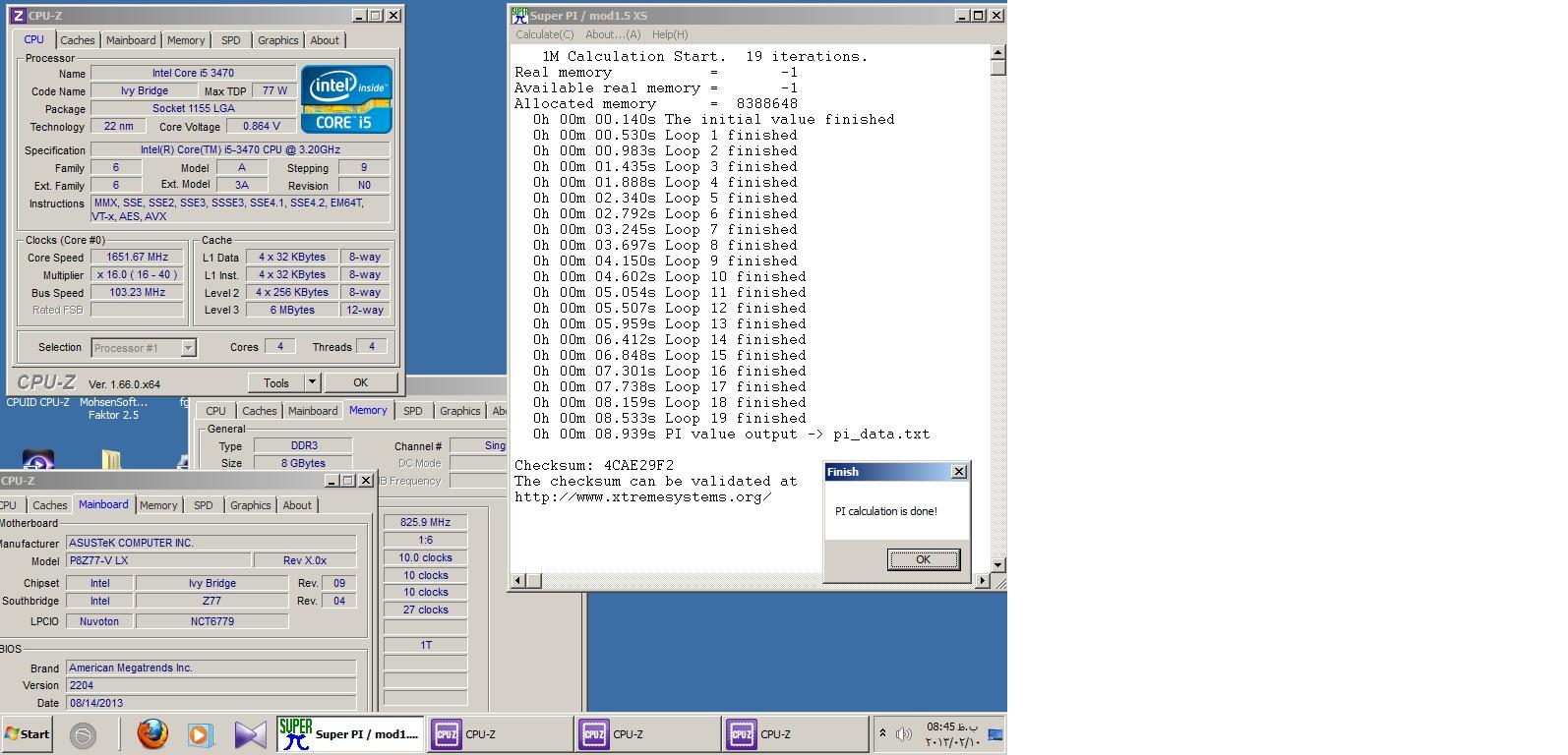Click the Core Voltage value 0.864 V

point(261,126)
